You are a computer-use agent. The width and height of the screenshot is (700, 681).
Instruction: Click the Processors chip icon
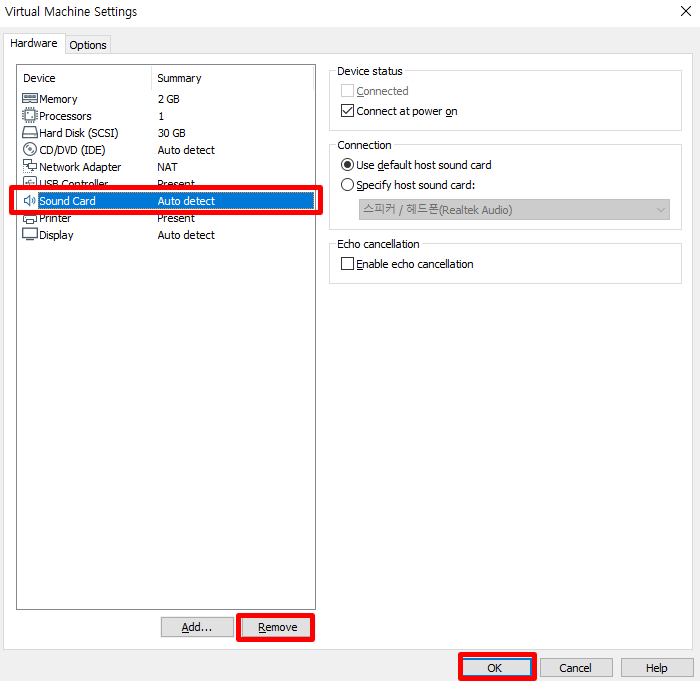[x=29, y=115]
